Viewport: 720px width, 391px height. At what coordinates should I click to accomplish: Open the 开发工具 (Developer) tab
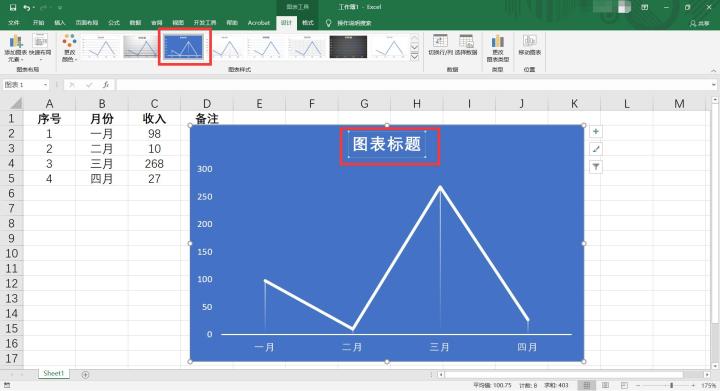[x=205, y=23]
